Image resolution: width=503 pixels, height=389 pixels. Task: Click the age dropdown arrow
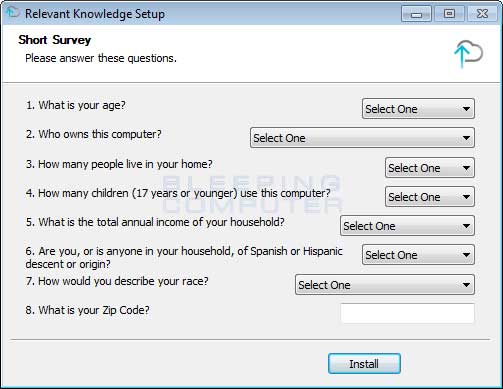[466, 109]
